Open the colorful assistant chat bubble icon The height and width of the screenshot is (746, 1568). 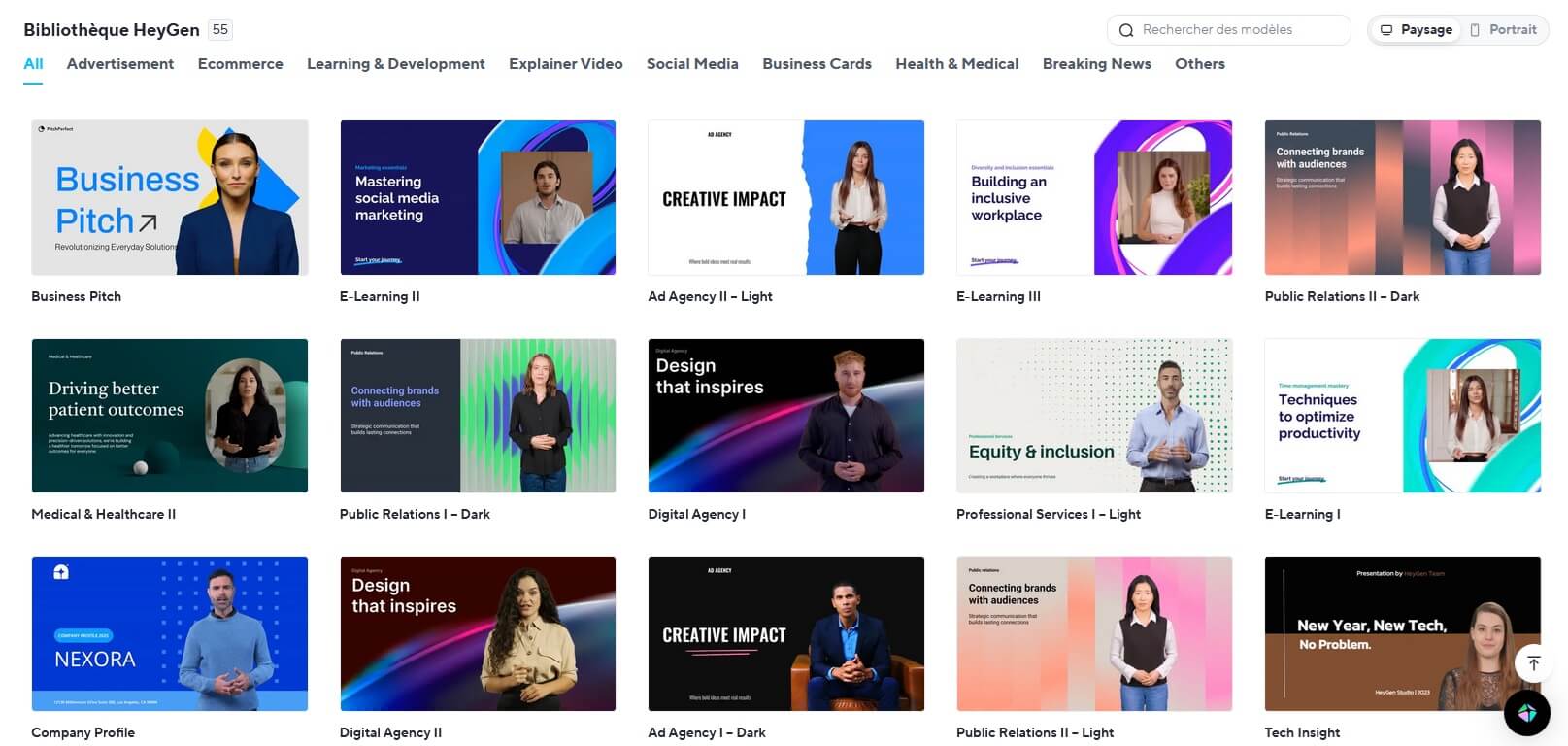1527,713
